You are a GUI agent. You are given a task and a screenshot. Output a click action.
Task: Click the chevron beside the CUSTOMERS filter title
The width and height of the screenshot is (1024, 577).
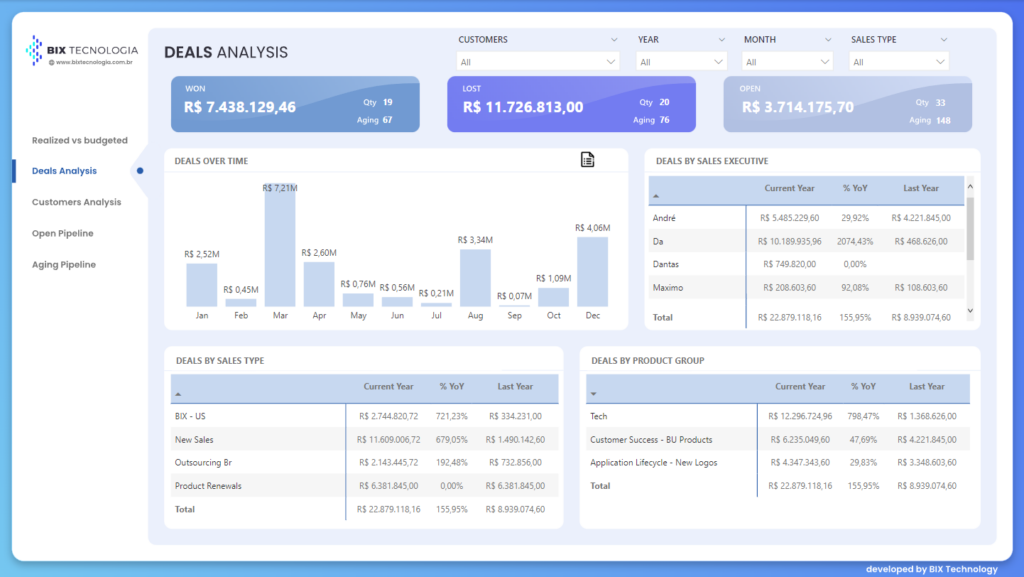(613, 40)
